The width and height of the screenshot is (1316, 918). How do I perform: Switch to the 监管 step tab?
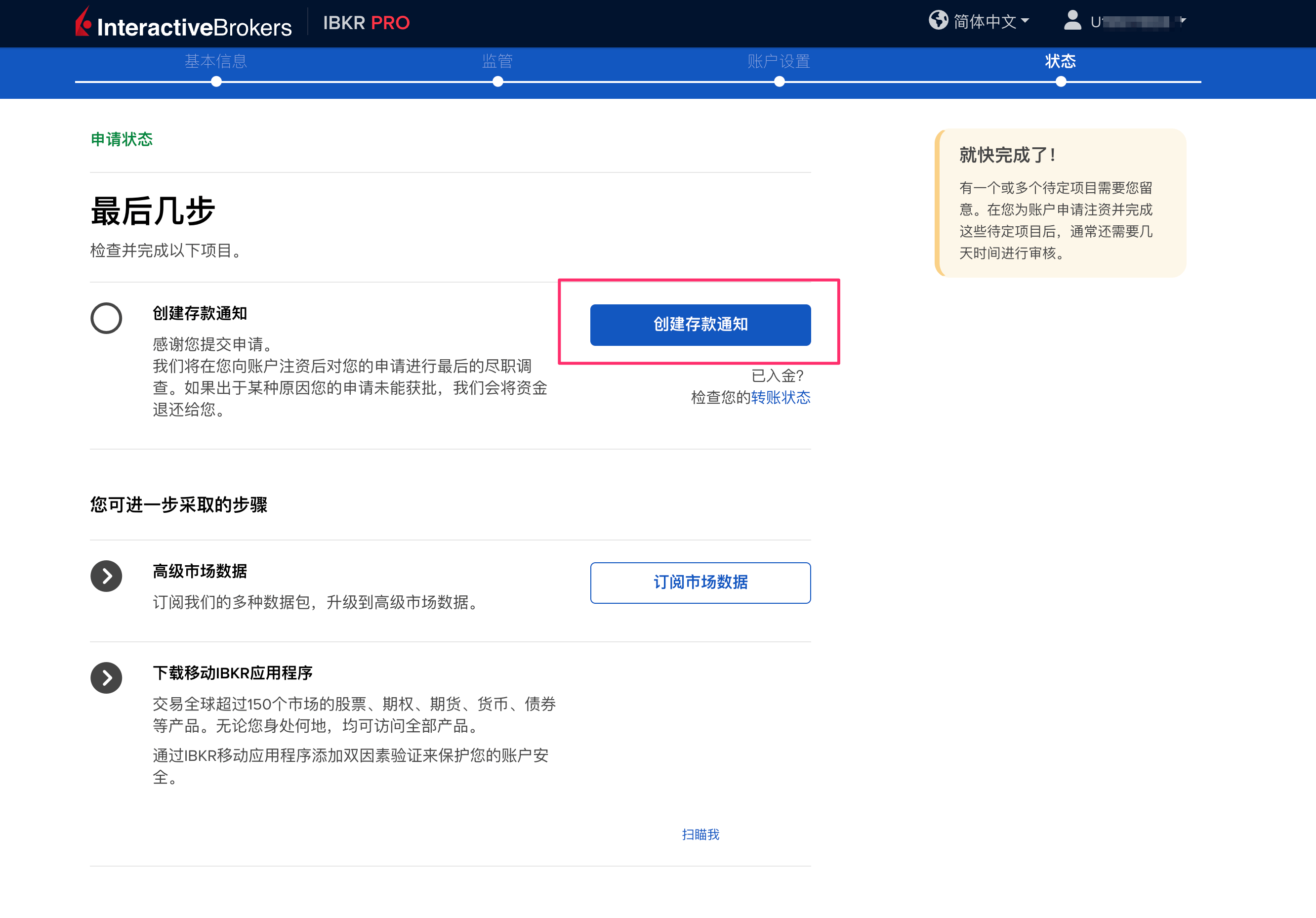[x=497, y=61]
